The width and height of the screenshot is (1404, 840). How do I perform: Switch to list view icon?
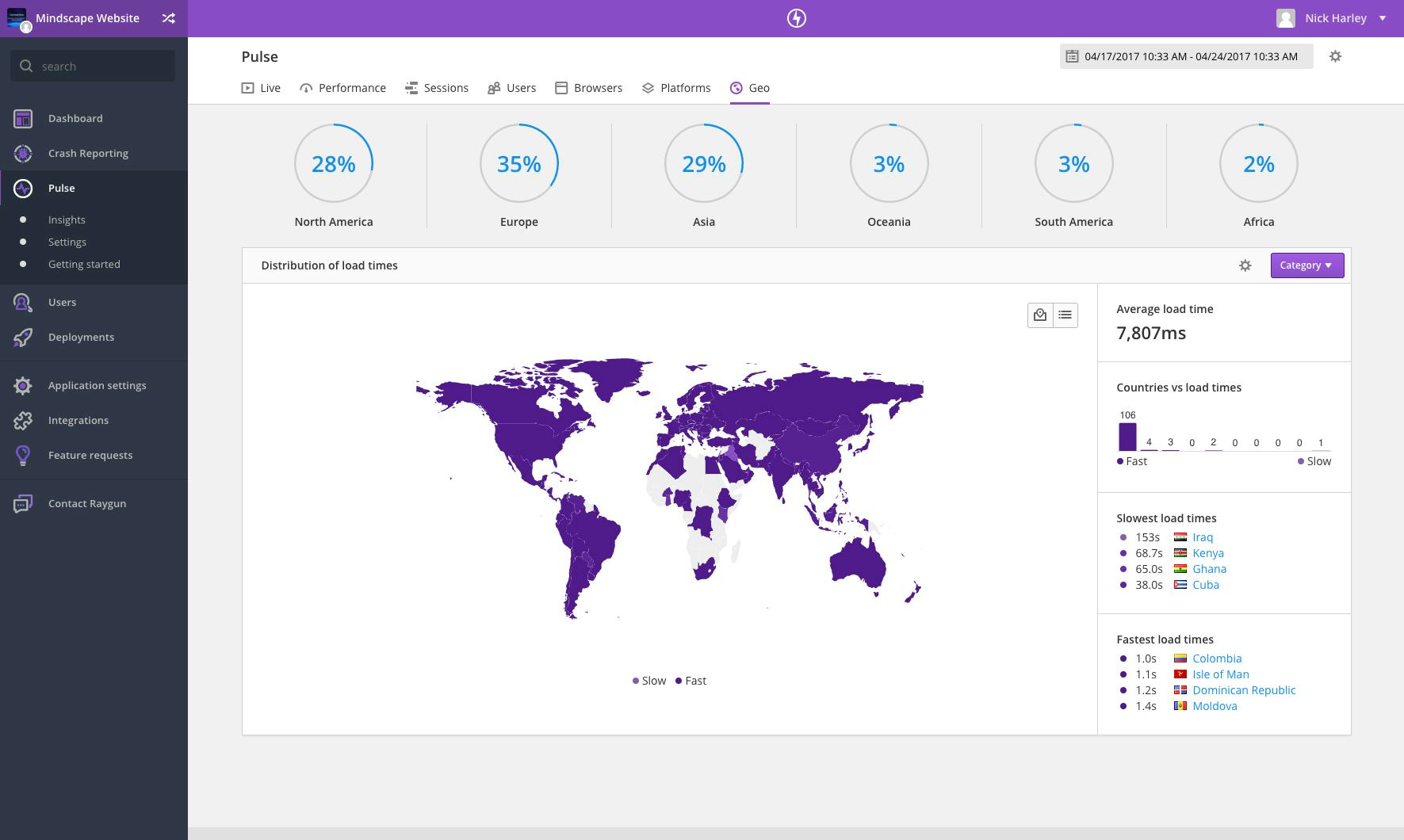(1065, 315)
